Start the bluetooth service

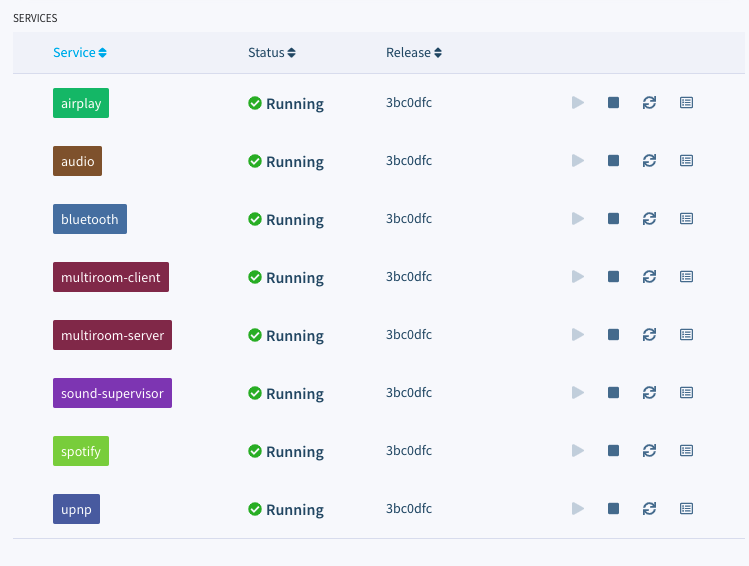(x=578, y=219)
